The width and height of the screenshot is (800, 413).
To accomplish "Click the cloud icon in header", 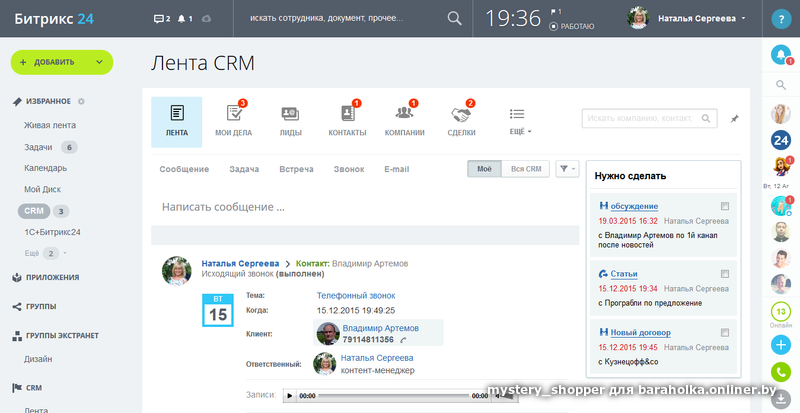I will click(206, 19).
